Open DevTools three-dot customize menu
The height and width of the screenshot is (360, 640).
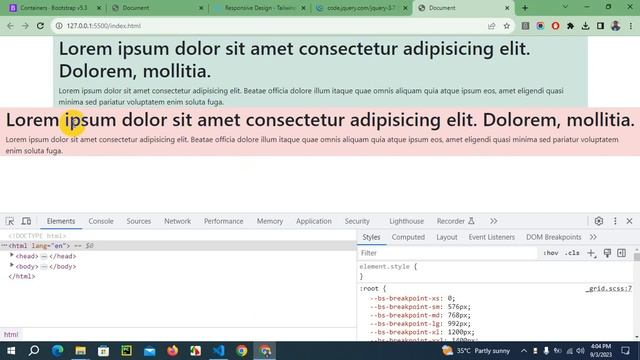click(615, 221)
